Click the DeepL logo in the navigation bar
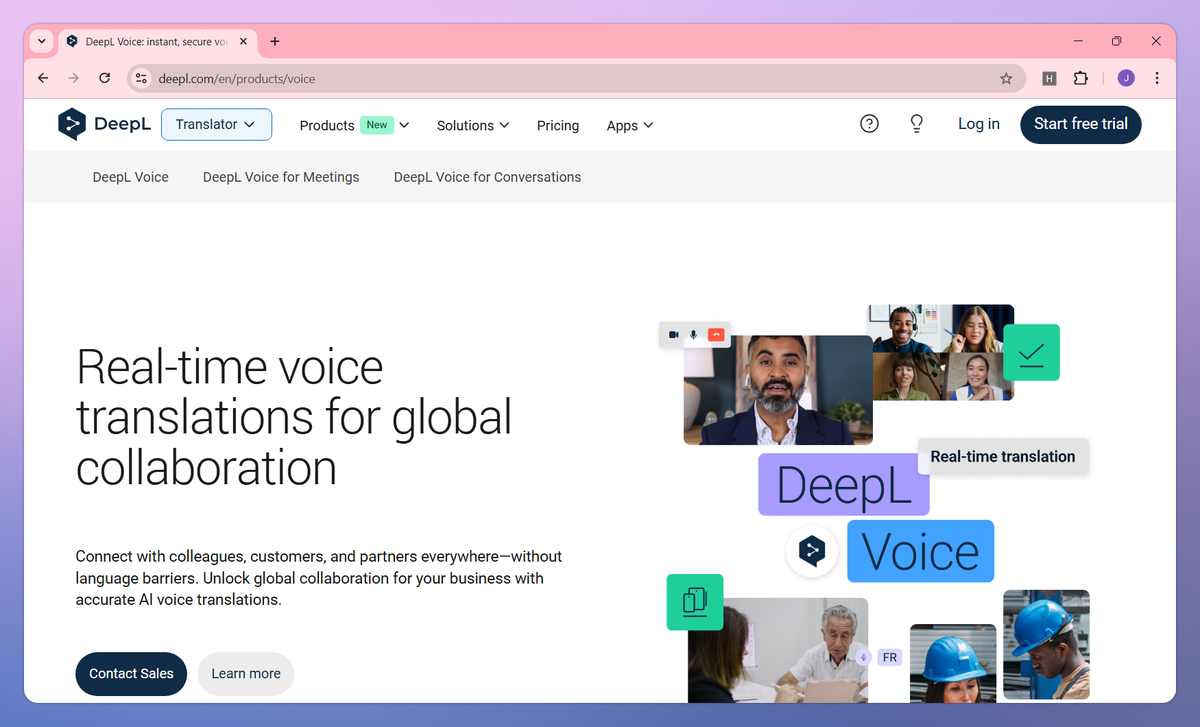The width and height of the screenshot is (1200, 727). pos(104,124)
